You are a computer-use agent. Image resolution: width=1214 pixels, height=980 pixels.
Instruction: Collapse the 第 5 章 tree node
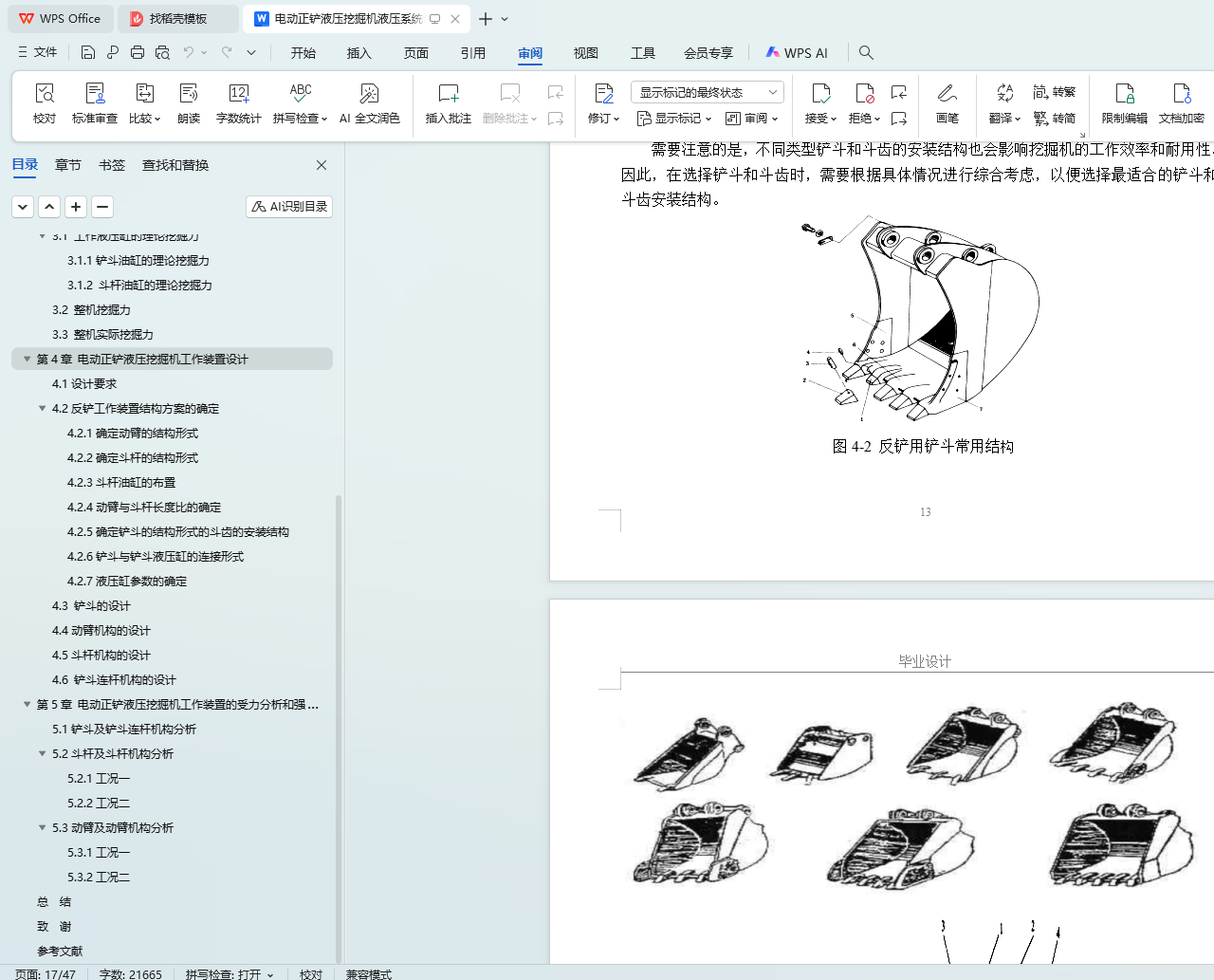[27, 705]
